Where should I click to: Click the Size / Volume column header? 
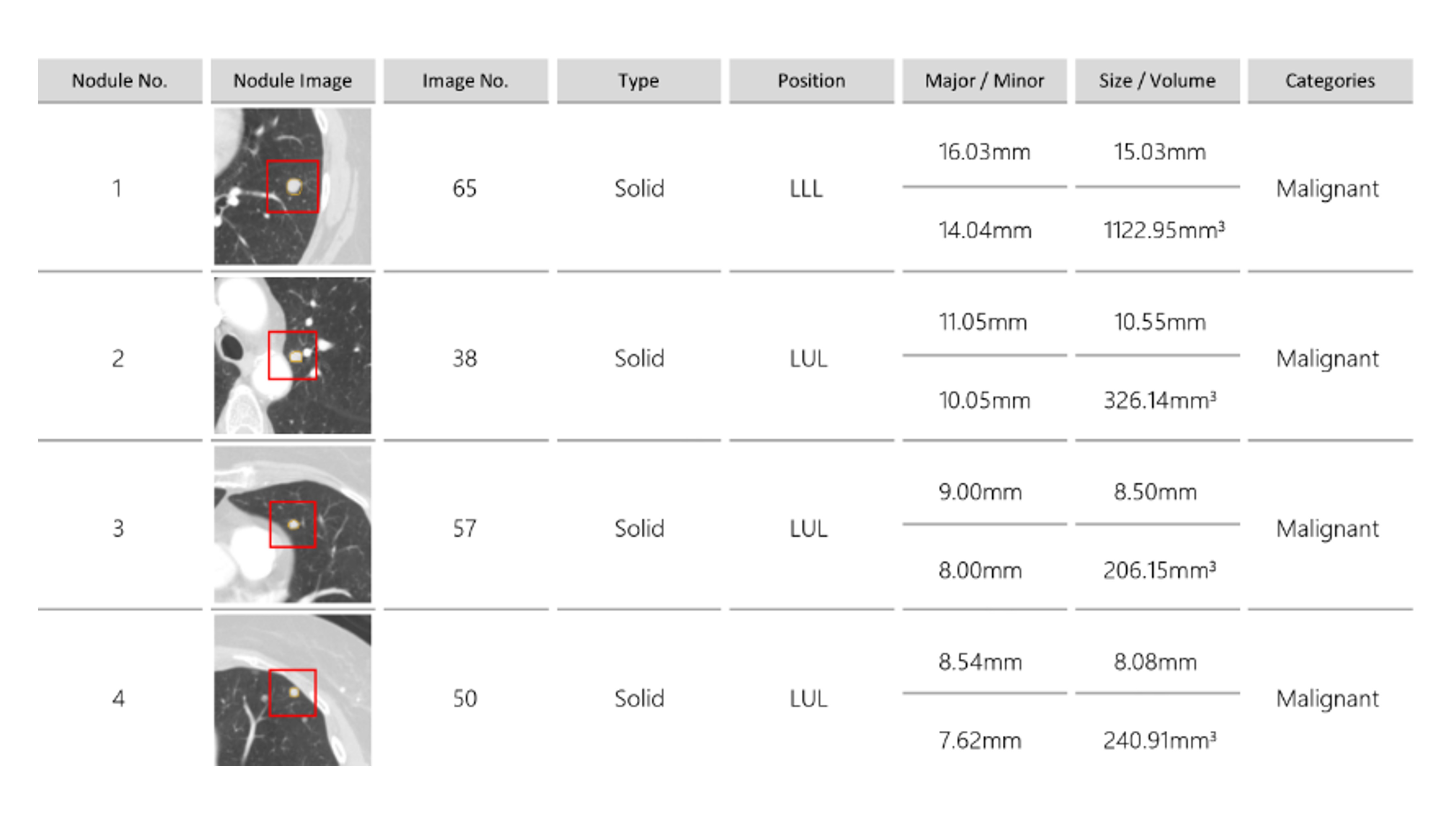click(x=1158, y=81)
